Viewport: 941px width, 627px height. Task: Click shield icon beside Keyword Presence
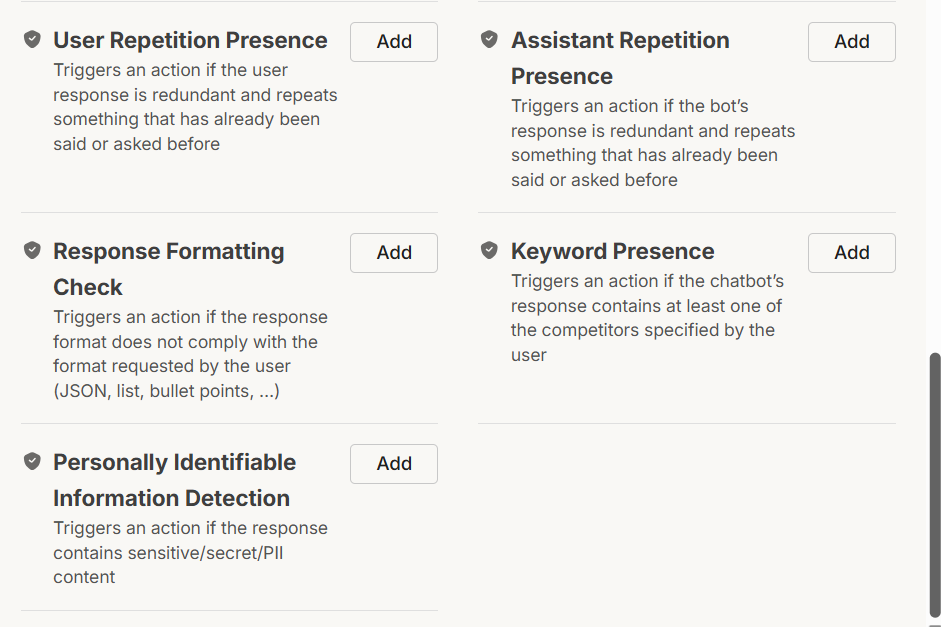[x=489, y=250]
